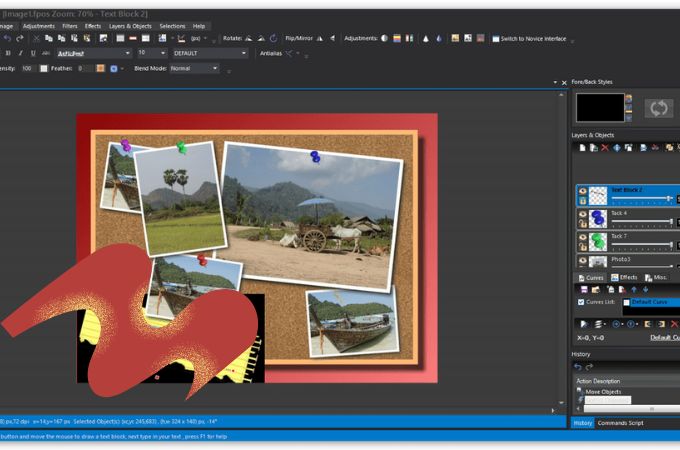Toggle strikethrough text formatting

46,53
